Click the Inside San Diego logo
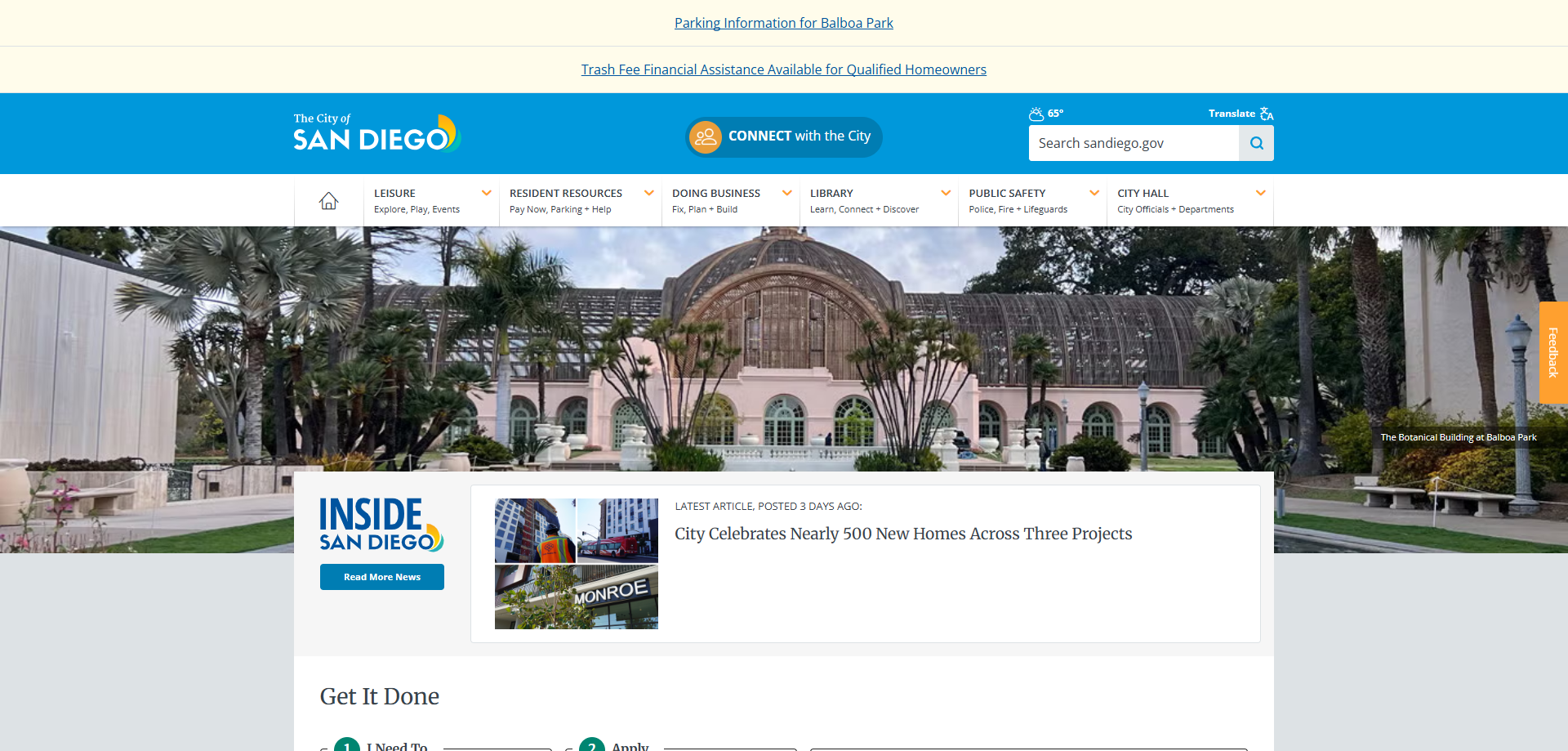The image size is (1568, 751). (x=381, y=525)
